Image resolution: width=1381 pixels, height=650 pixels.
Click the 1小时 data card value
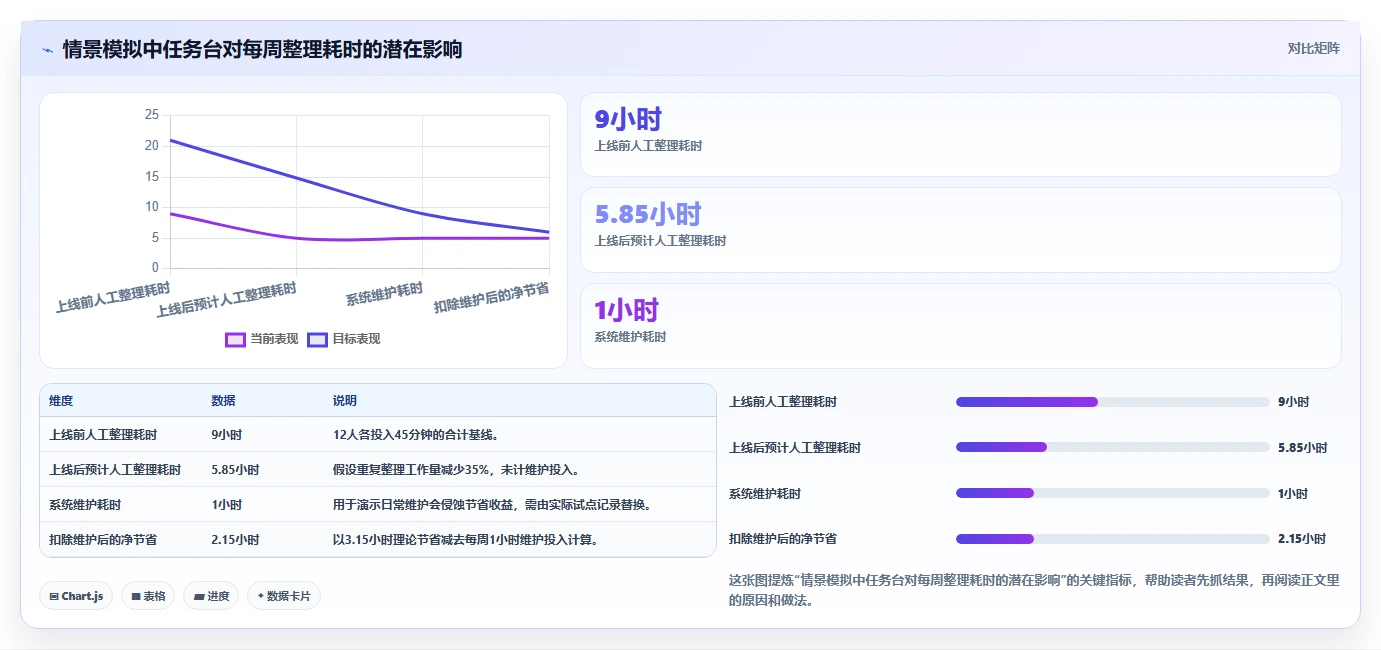click(x=626, y=310)
